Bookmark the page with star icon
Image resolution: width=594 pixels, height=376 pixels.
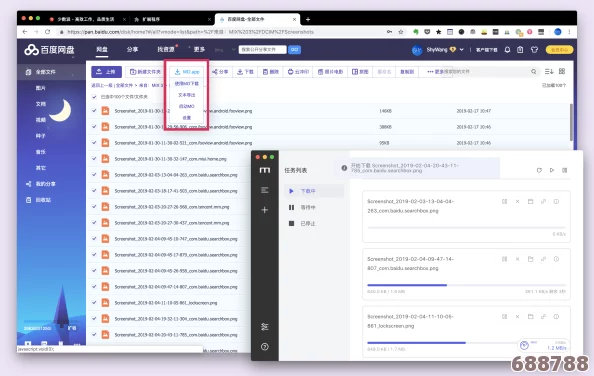401,32
